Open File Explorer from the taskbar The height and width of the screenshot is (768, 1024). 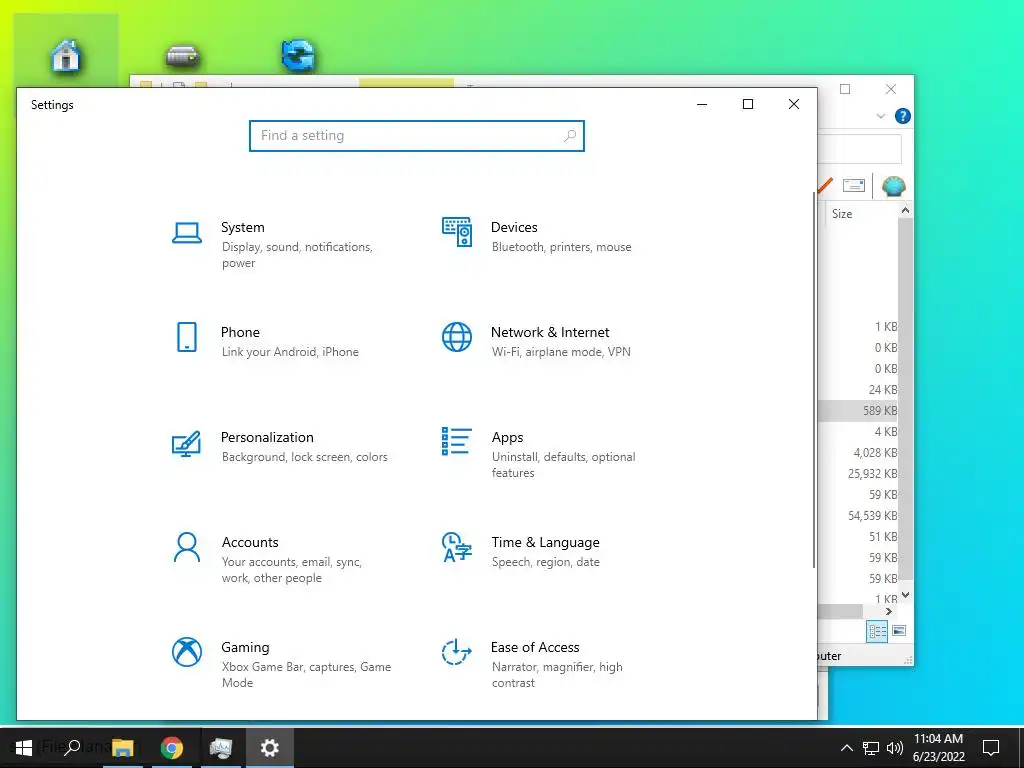(x=122, y=748)
